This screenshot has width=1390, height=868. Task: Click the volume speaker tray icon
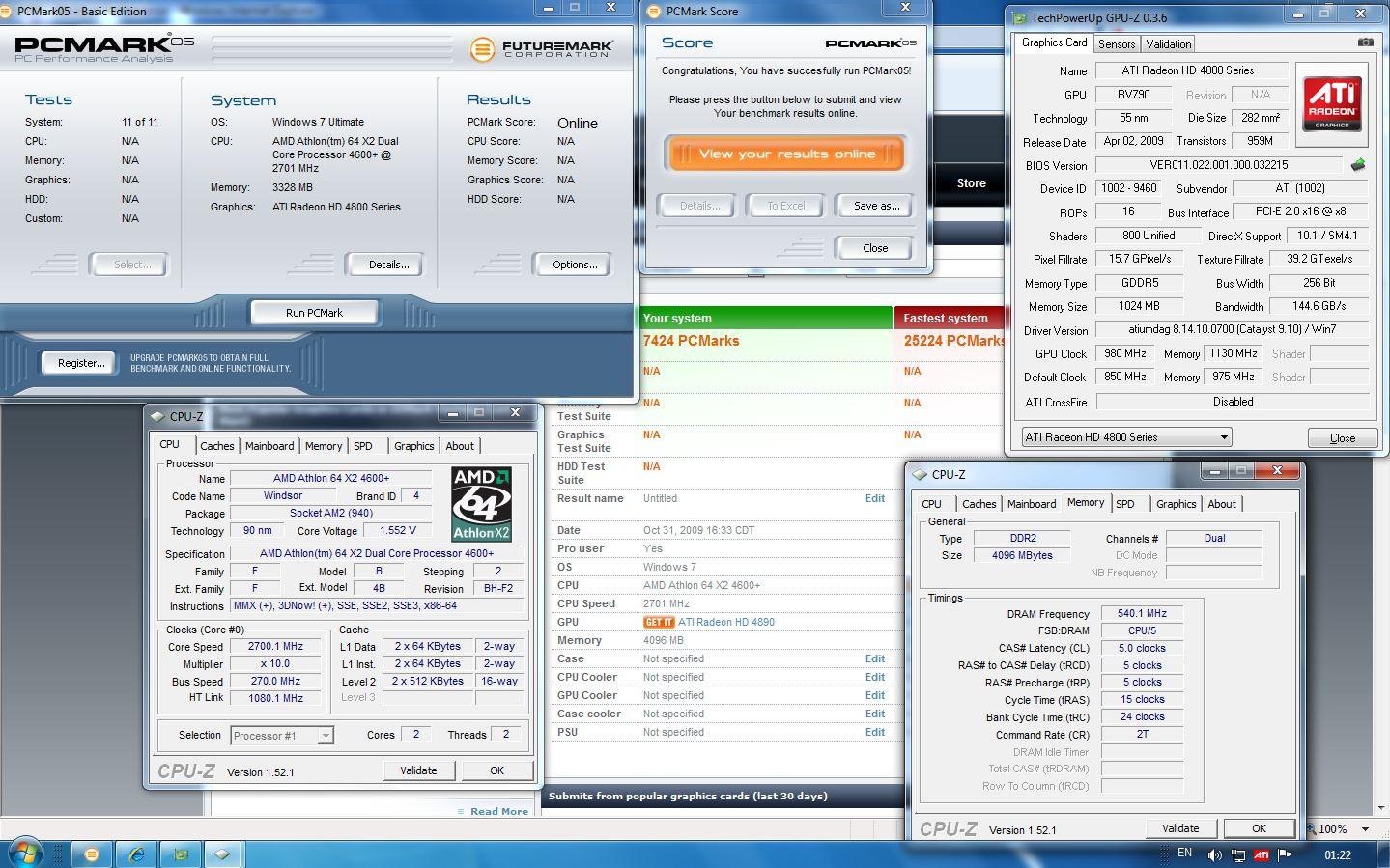click(1214, 854)
